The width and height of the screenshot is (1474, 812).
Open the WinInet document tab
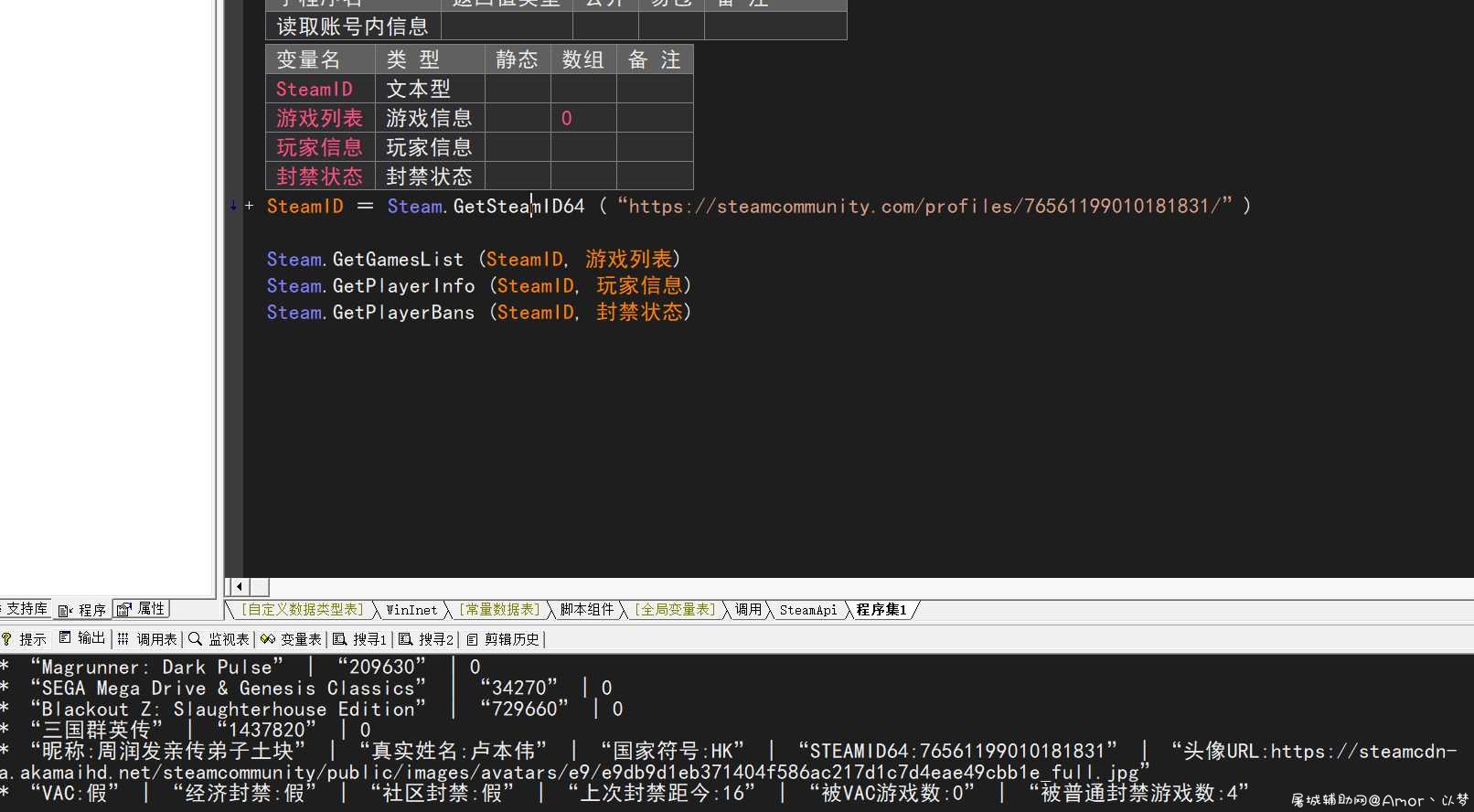(411, 610)
